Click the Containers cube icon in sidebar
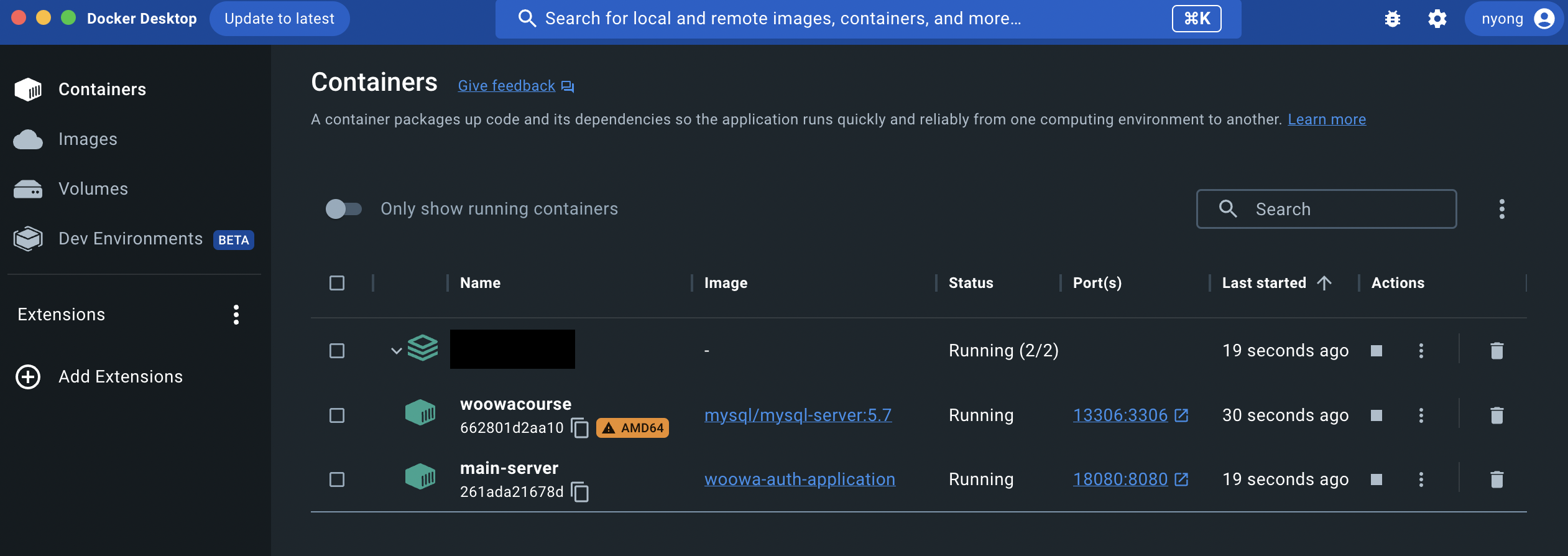Image resolution: width=1568 pixels, height=556 pixels. pyautogui.click(x=28, y=90)
